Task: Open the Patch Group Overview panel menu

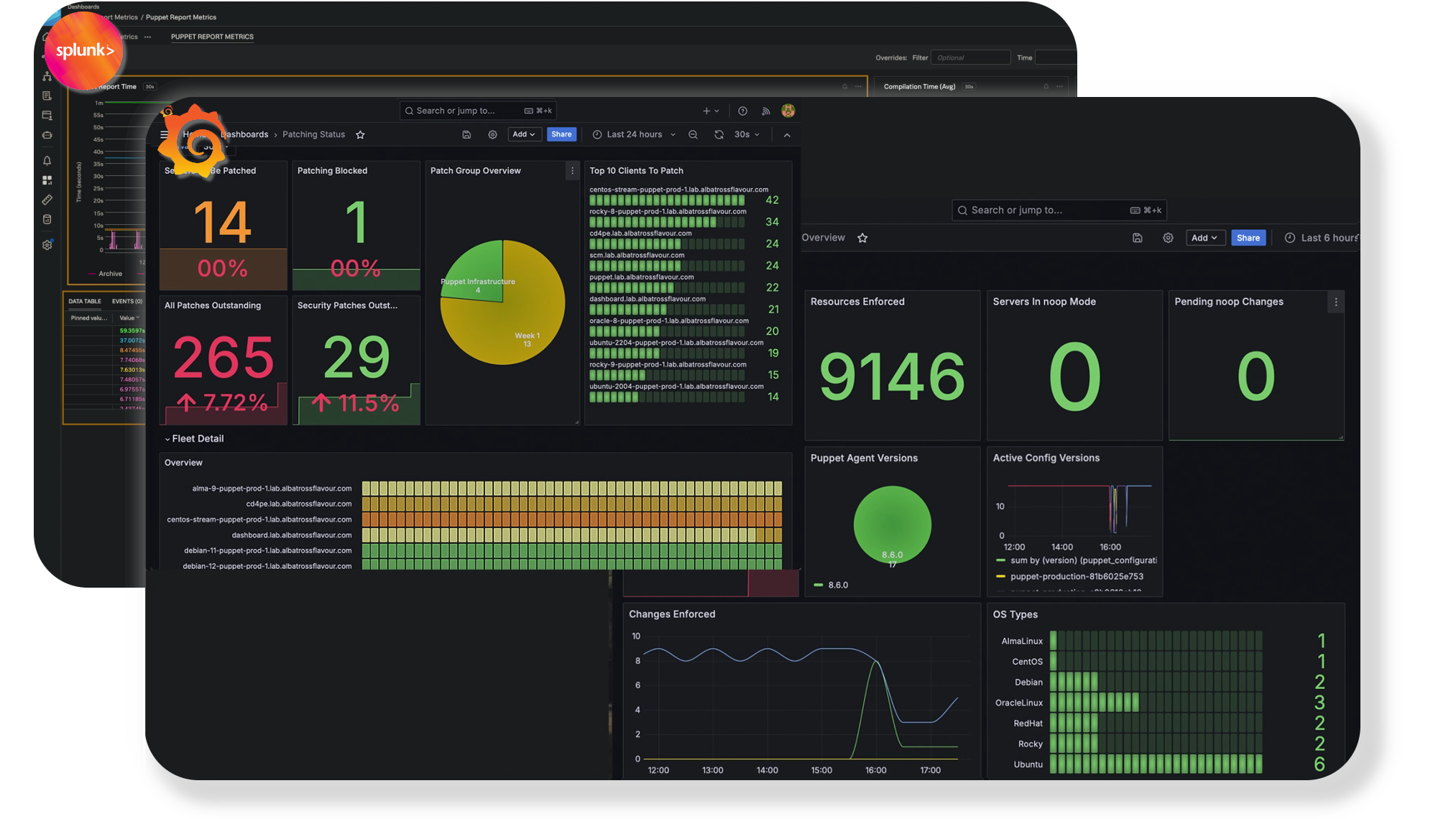Action: pos(572,170)
